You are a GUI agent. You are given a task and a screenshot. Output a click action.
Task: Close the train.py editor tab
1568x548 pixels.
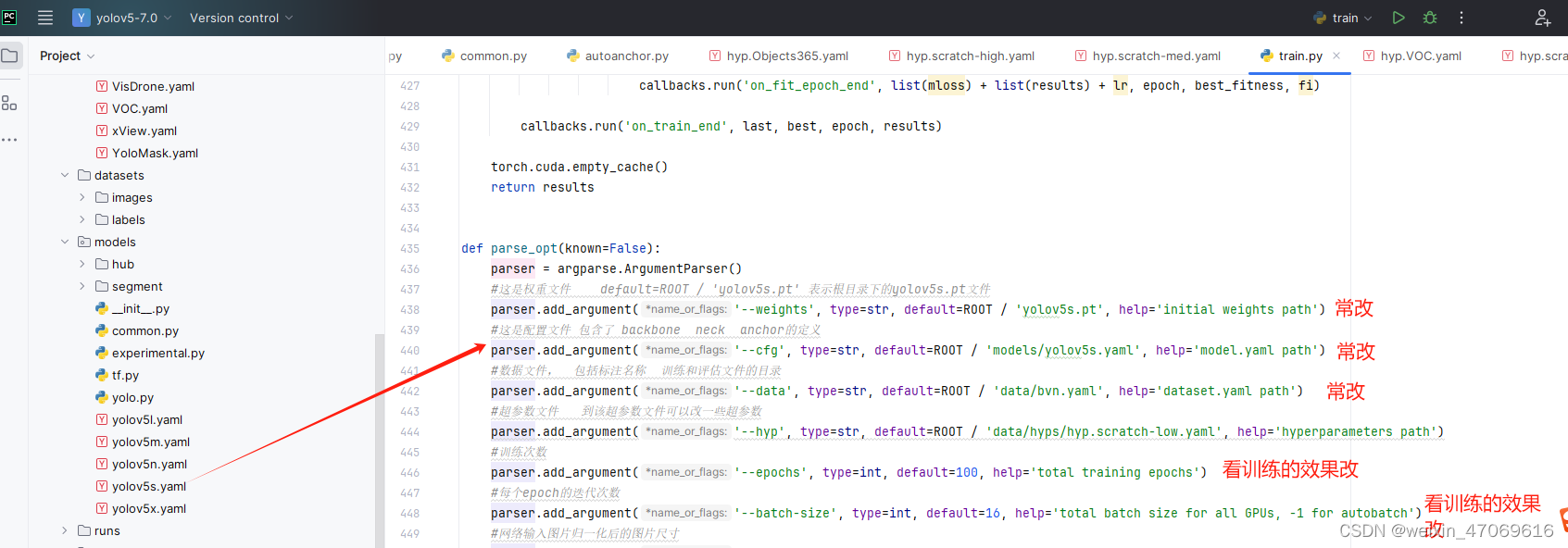[1336, 56]
